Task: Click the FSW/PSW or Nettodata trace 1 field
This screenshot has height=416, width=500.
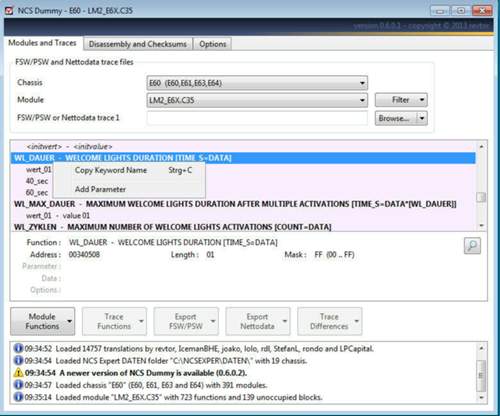Action: coord(257,118)
